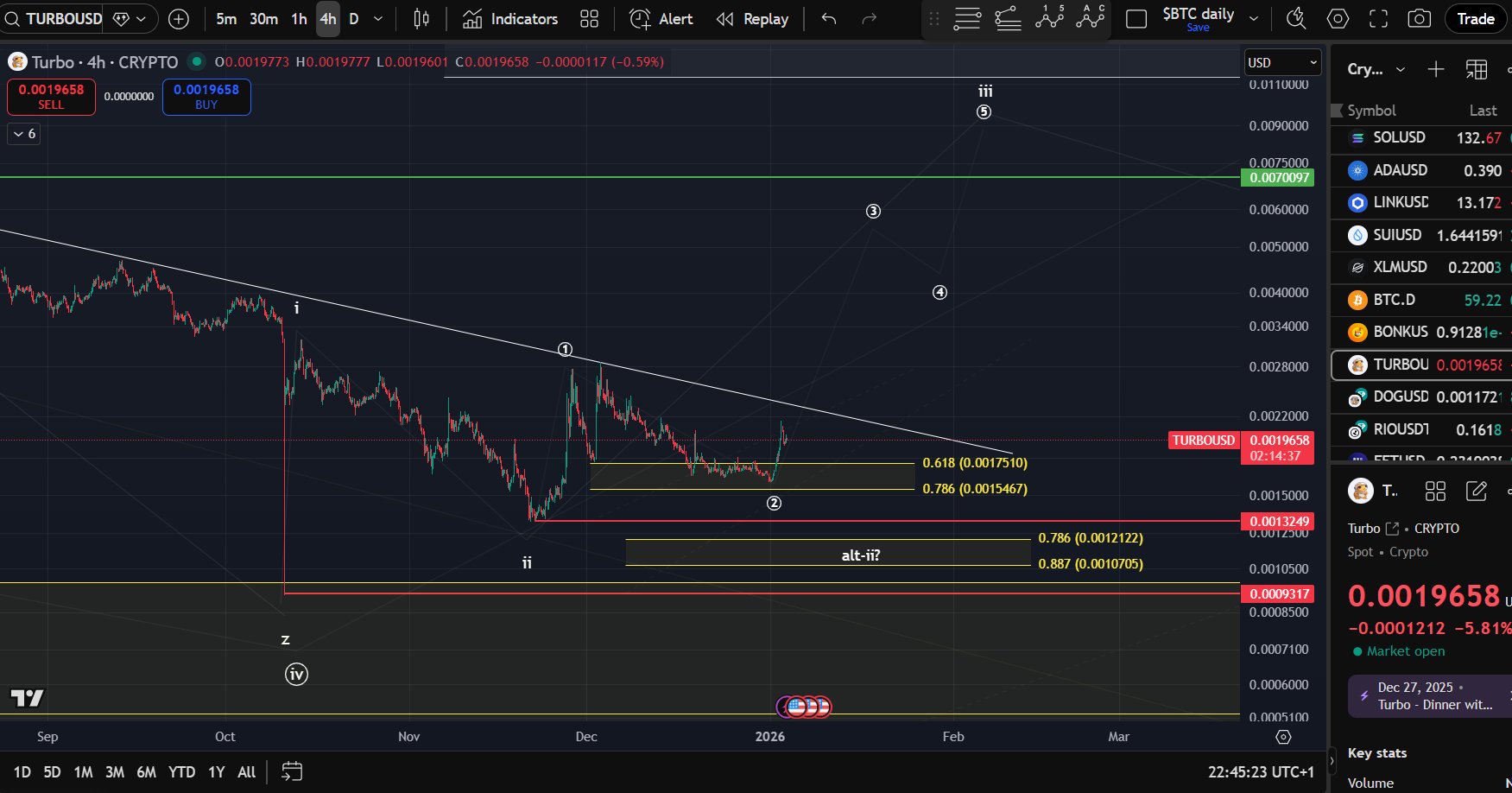The image size is (1512, 793).
Task: Expand the $BTC daily layout dropdown
Action: [x=1254, y=19]
